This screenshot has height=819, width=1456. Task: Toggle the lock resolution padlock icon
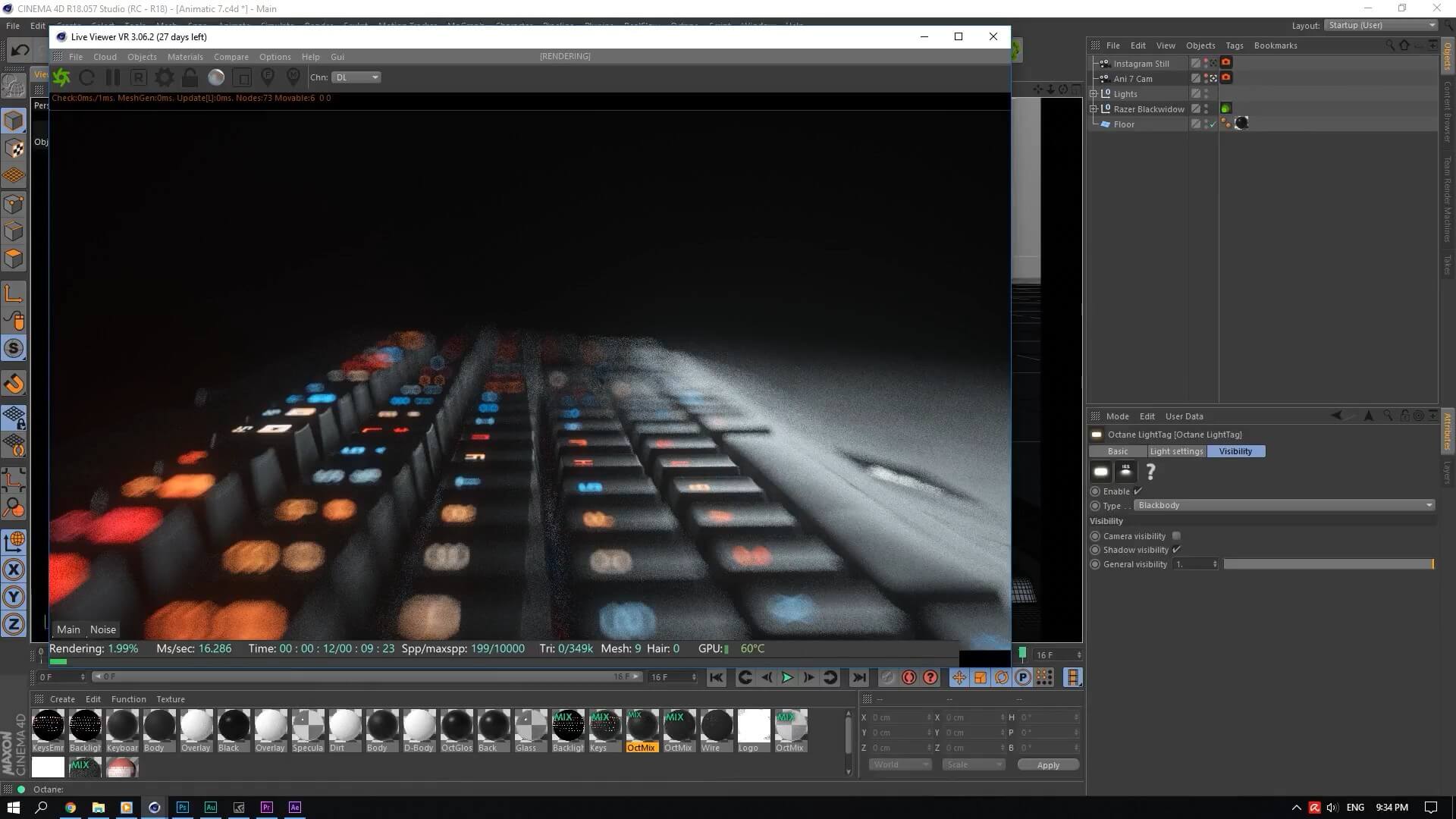click(x=190, y=77)
